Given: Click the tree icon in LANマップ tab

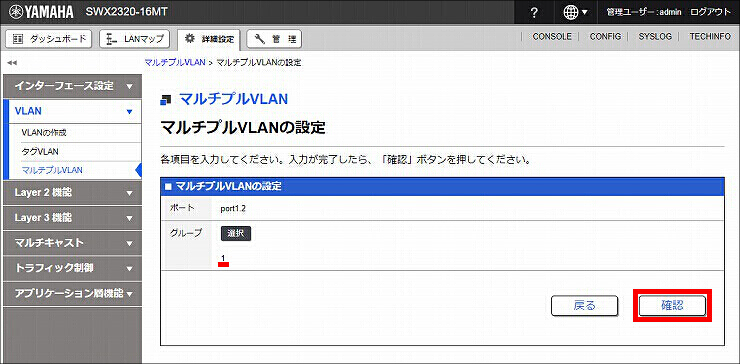Looking at the screenshot, I should [x=111, y=39].
